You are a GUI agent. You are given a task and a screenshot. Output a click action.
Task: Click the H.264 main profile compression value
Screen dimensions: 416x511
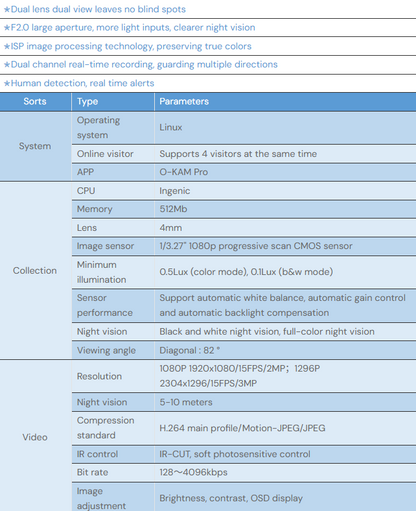pos(242,428)
